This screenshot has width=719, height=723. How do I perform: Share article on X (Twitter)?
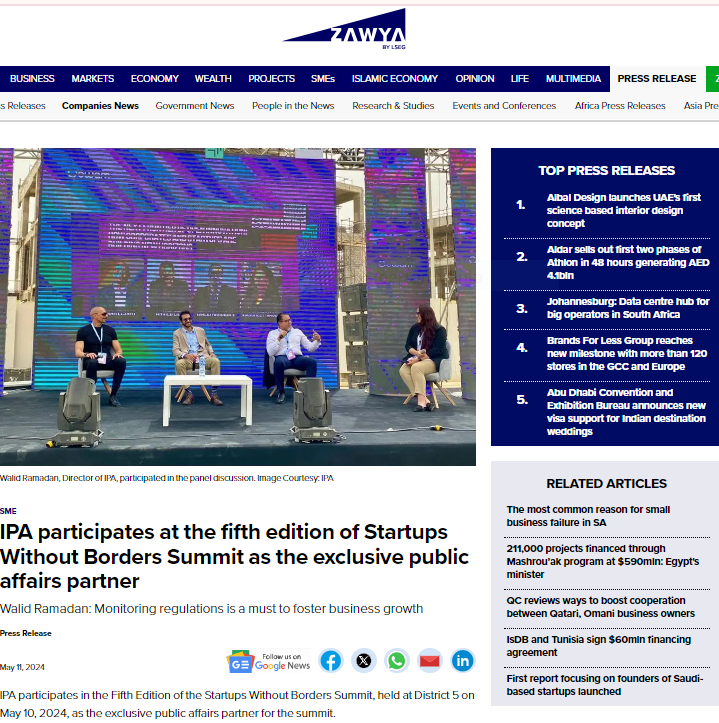click(363, 661)
